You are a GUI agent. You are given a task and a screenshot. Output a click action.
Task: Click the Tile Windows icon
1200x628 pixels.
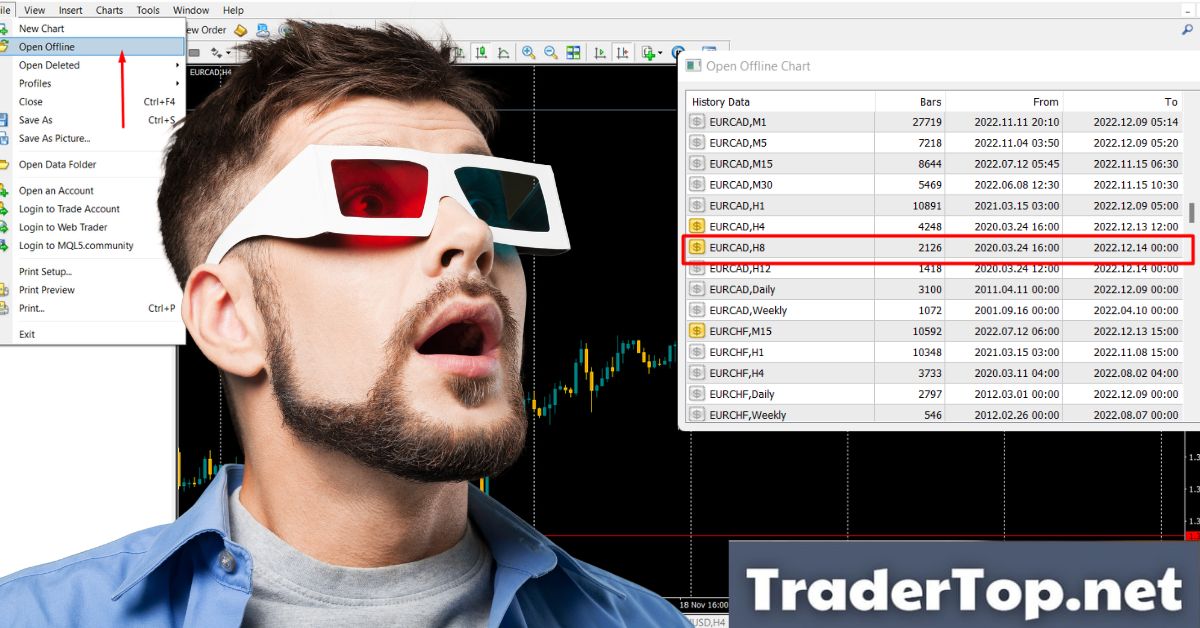pos(572,52)
